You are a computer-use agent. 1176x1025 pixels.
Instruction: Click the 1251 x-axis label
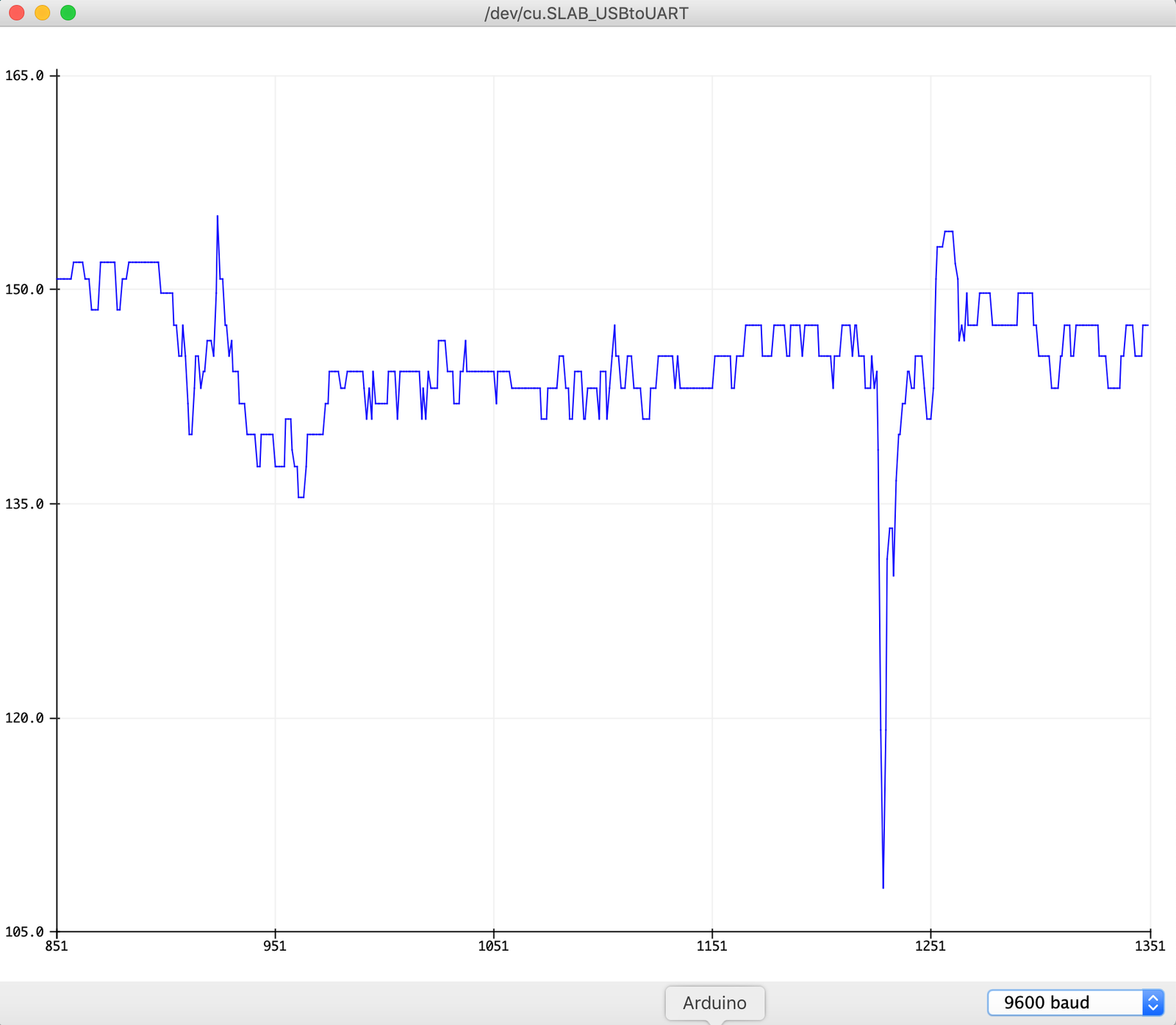[x=931, y=946]
